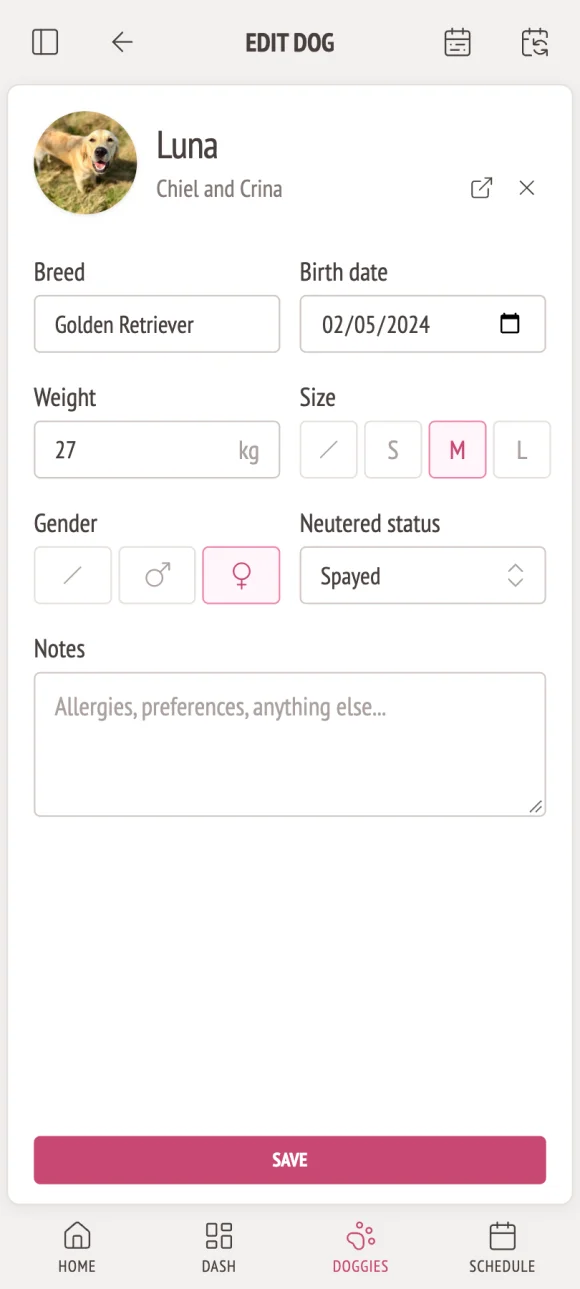Save the dog details
580x1289 pixels.
pos(290,1160)
